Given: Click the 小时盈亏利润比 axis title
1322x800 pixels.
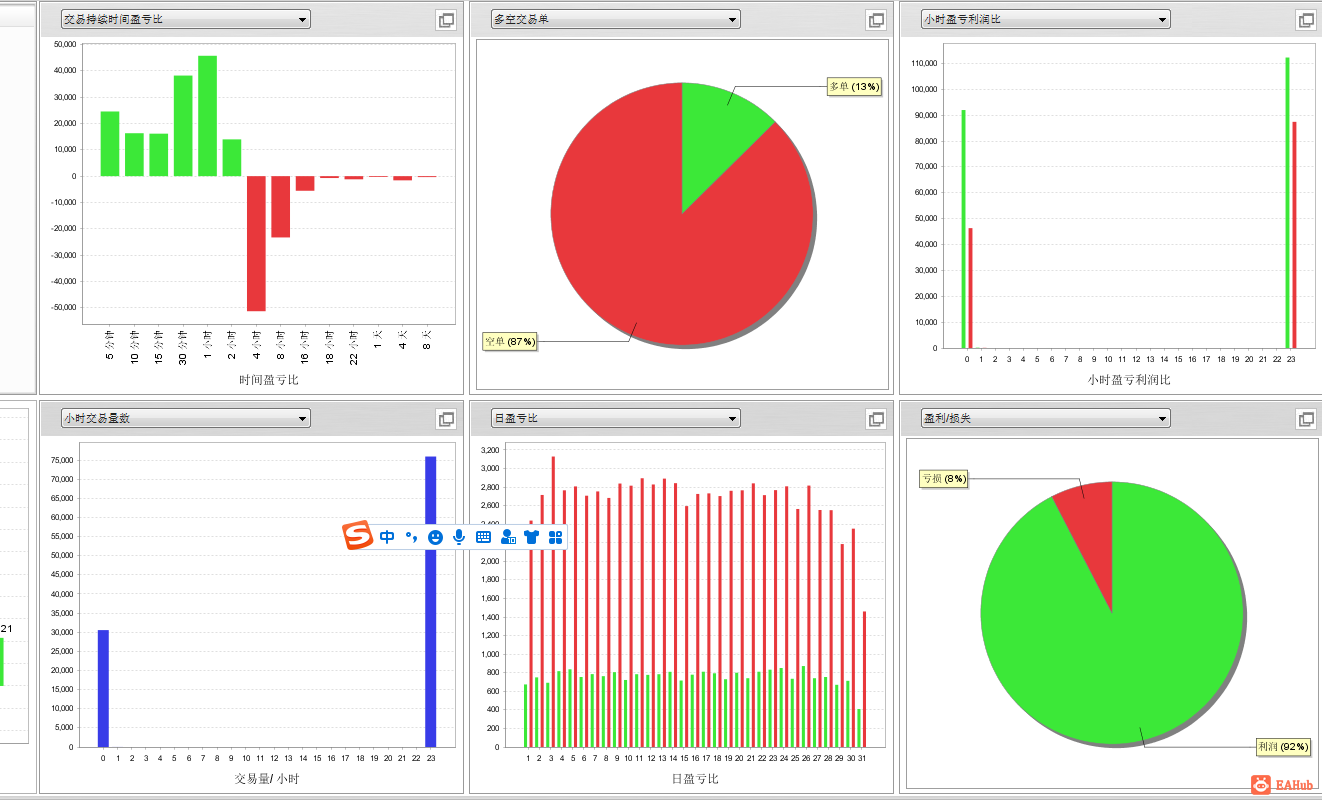Looking at the screenshot, I should [1129, 380].
